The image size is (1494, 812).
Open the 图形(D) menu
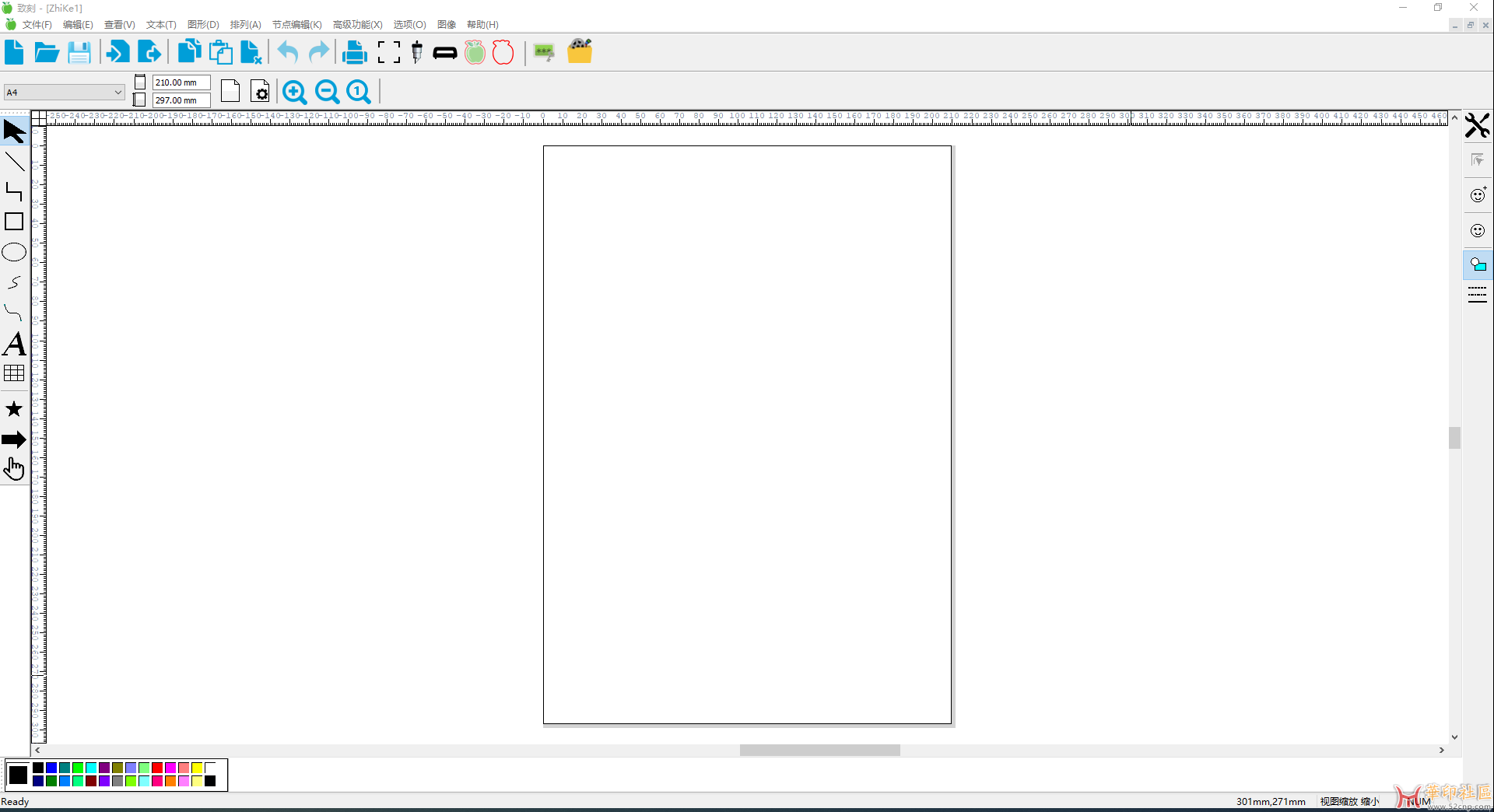tap(203, 25)
